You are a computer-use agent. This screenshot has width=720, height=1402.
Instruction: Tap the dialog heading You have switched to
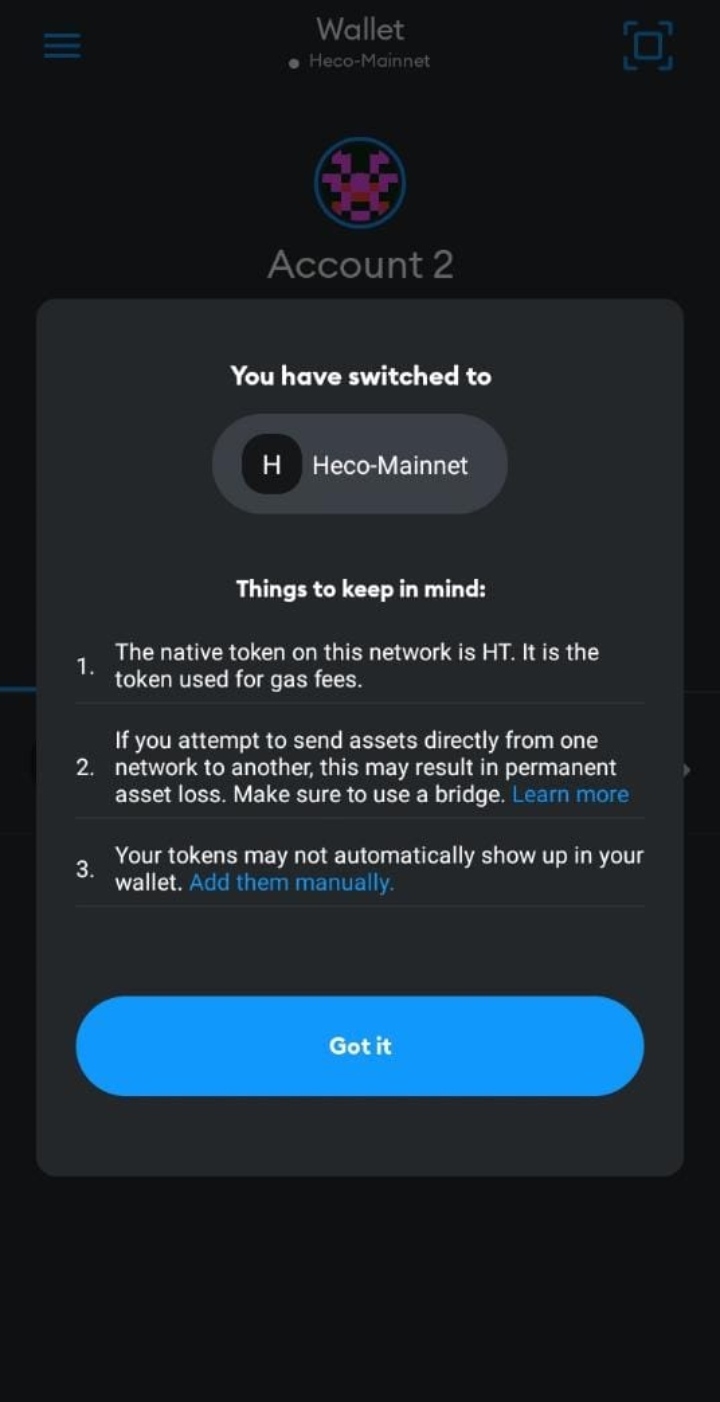click(360, 375)
